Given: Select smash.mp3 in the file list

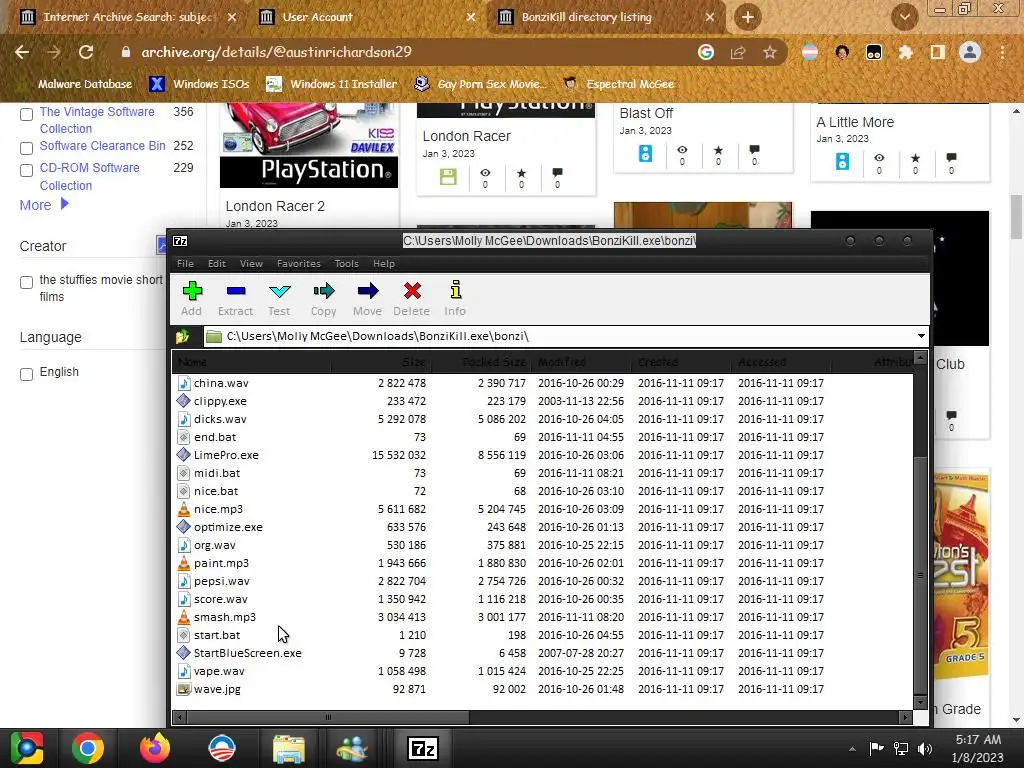Looking at the screenshot, I should click(225, 617).
